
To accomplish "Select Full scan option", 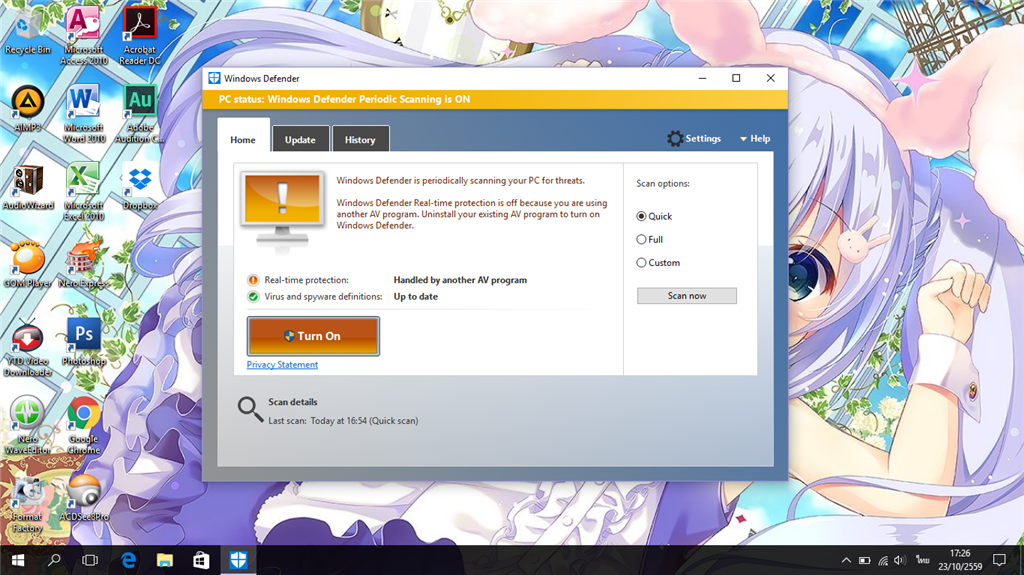I will tap(650, 240).
